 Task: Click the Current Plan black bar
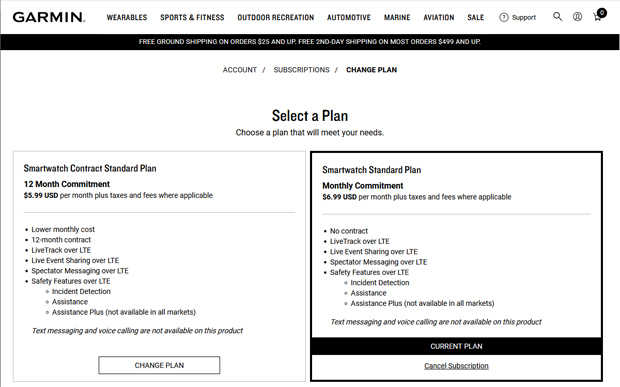[456, 346]
